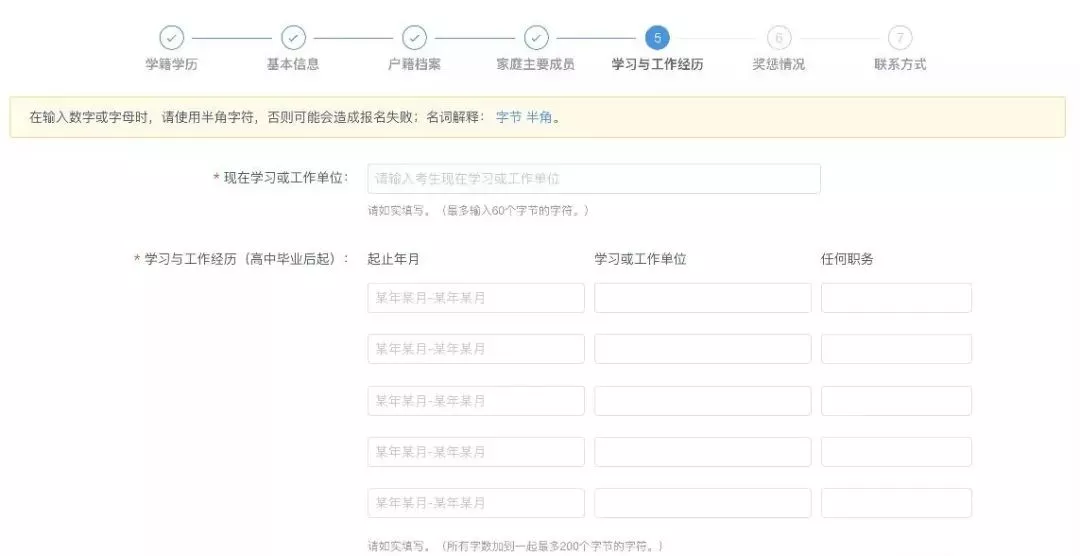The image size is (1080, 556).
Task: Focus the fourth row 任何职务 field
Action: coord(896,452)
